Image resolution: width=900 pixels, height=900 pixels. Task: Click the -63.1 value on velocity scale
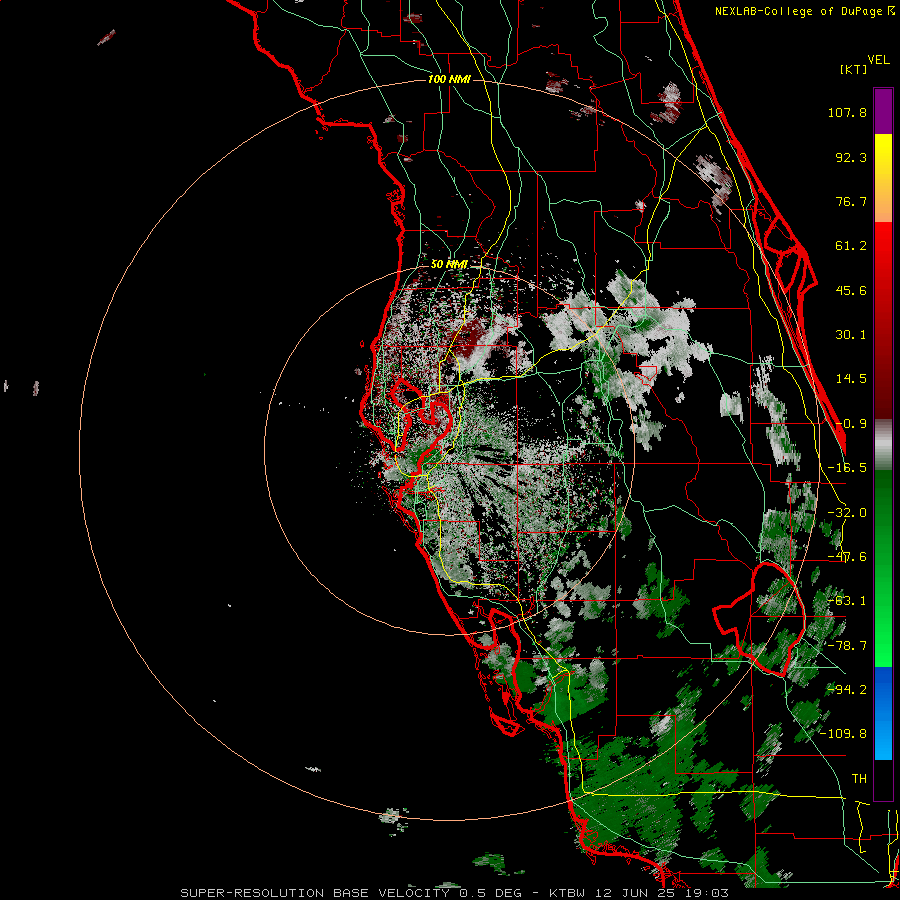[847, 601]
